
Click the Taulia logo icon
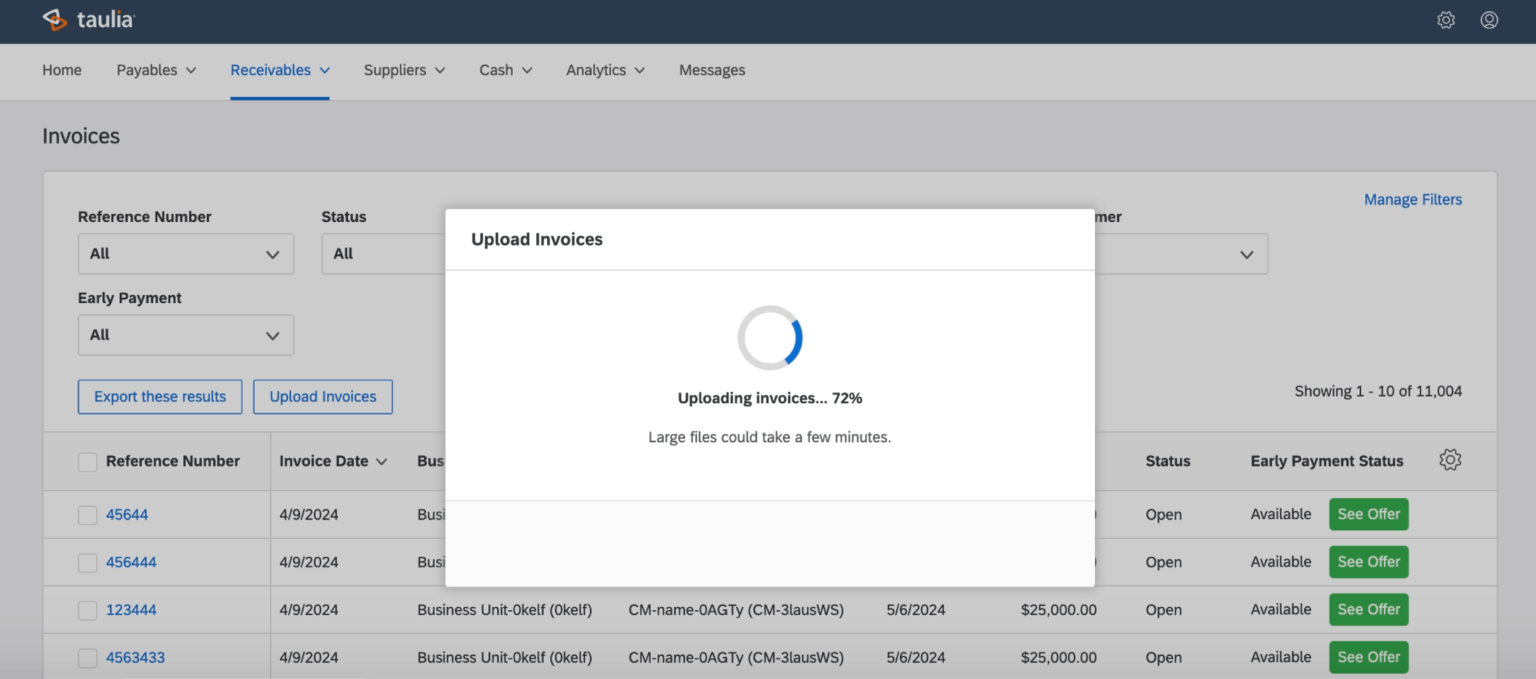(54, 20)
